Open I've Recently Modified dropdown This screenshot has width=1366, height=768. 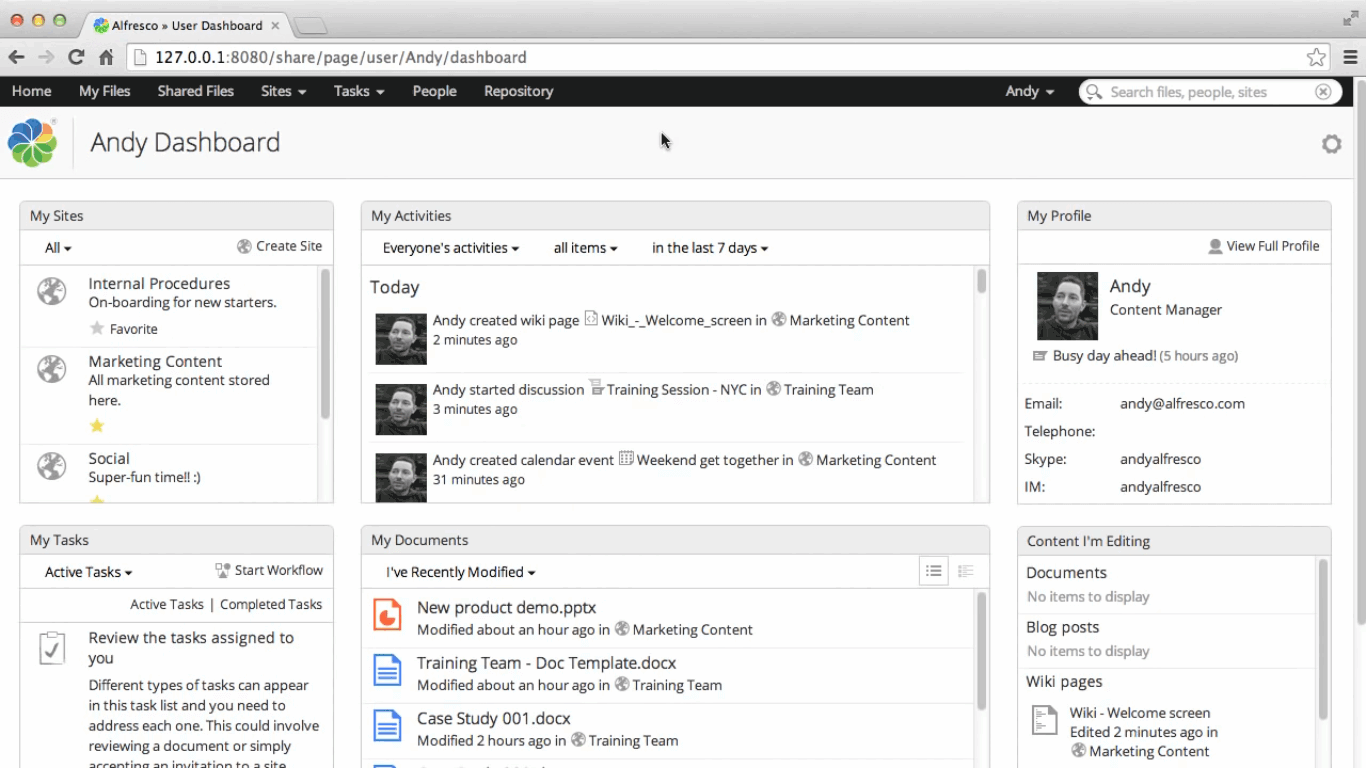(461, 572)
